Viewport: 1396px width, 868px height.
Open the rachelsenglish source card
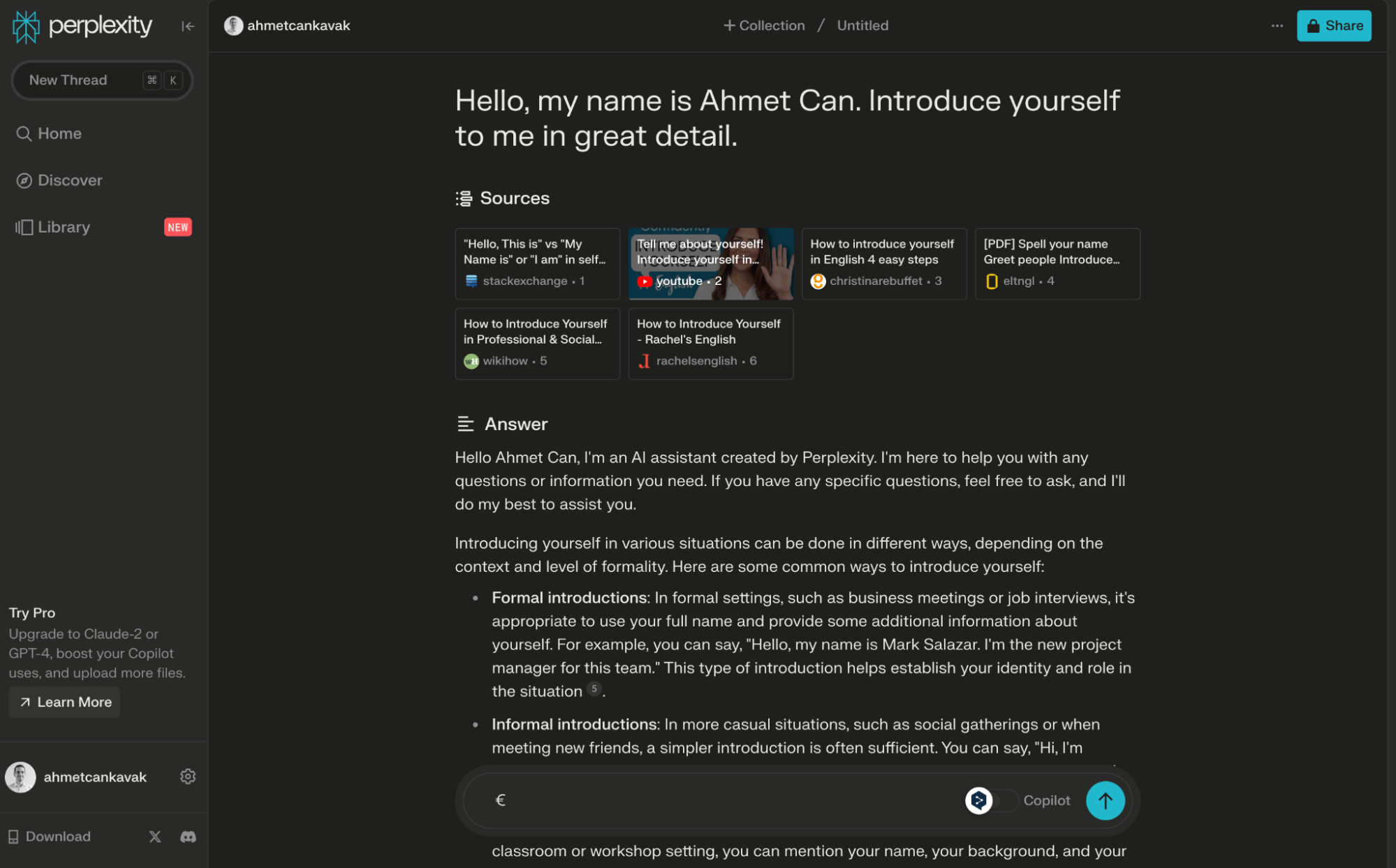[710, 344]
